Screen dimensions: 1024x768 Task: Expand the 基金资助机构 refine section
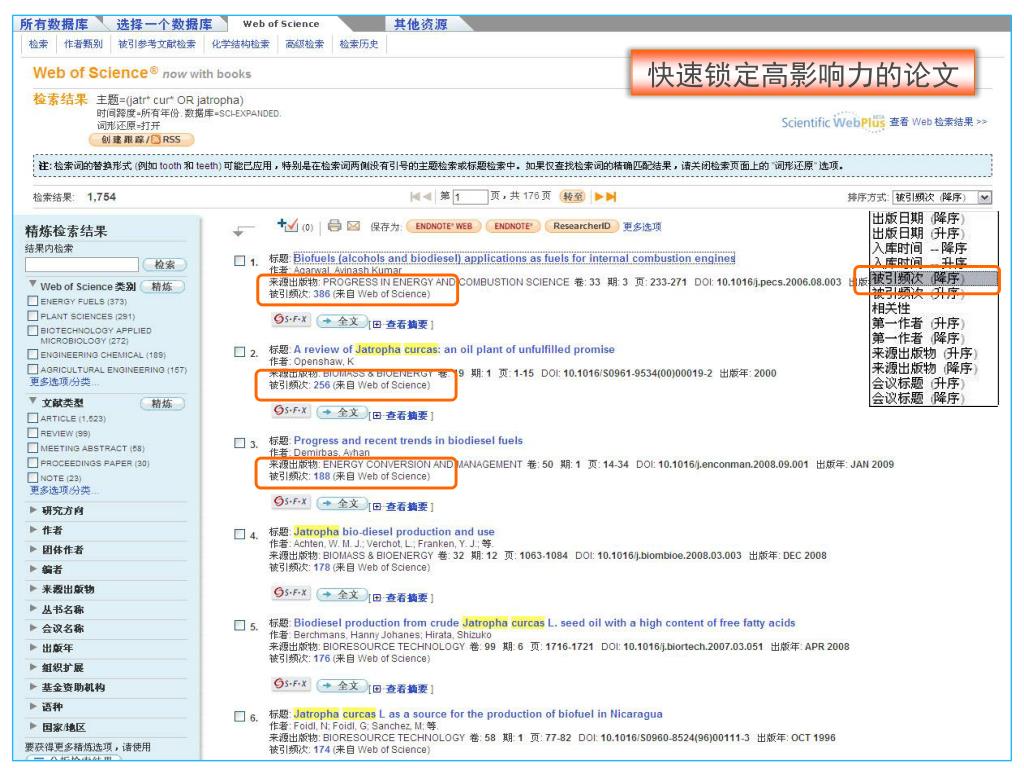click(x=33, y=687)
